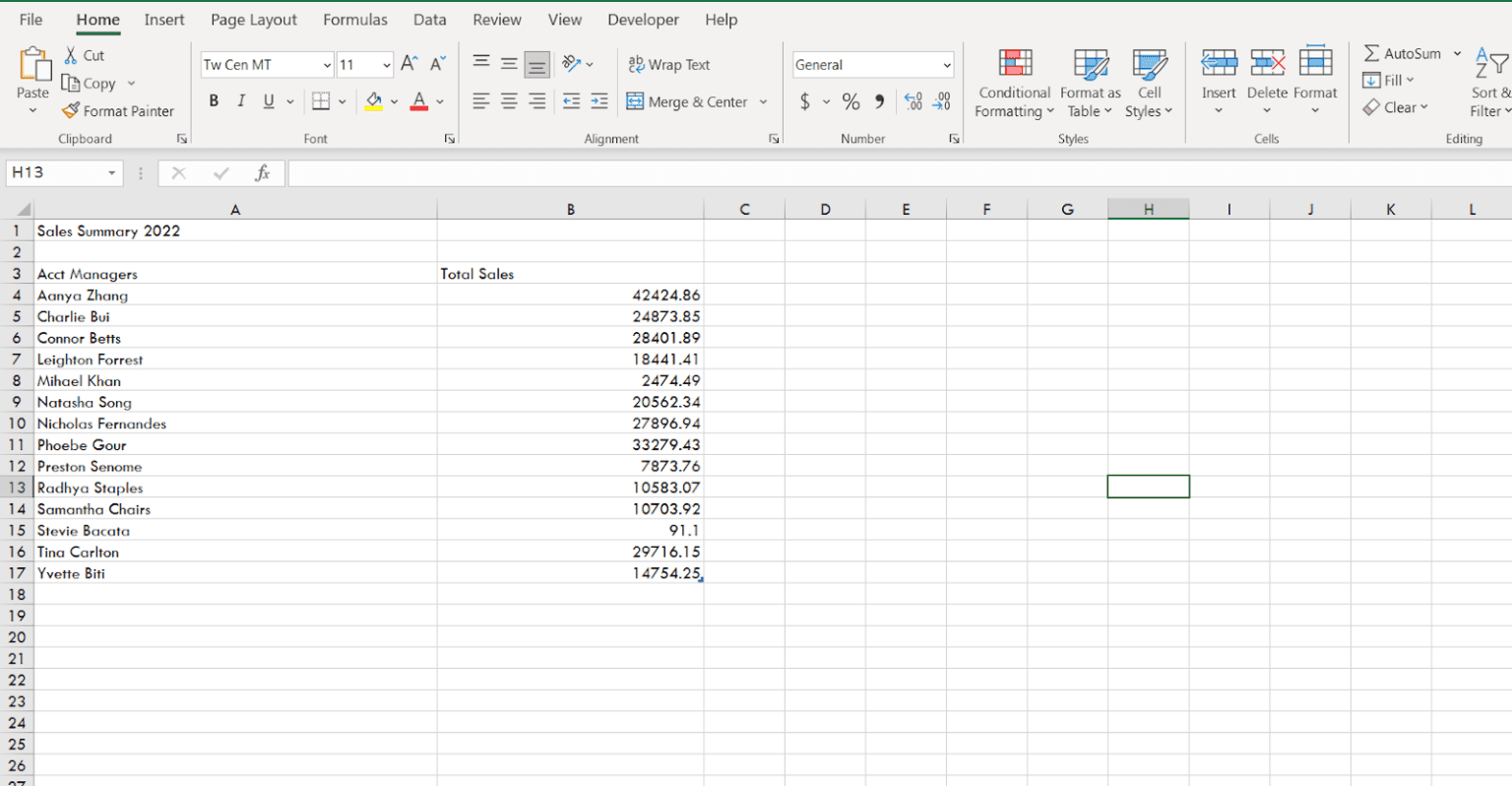
Task: Expand the General number format dropdown
Action: click(x=947, y=65)
